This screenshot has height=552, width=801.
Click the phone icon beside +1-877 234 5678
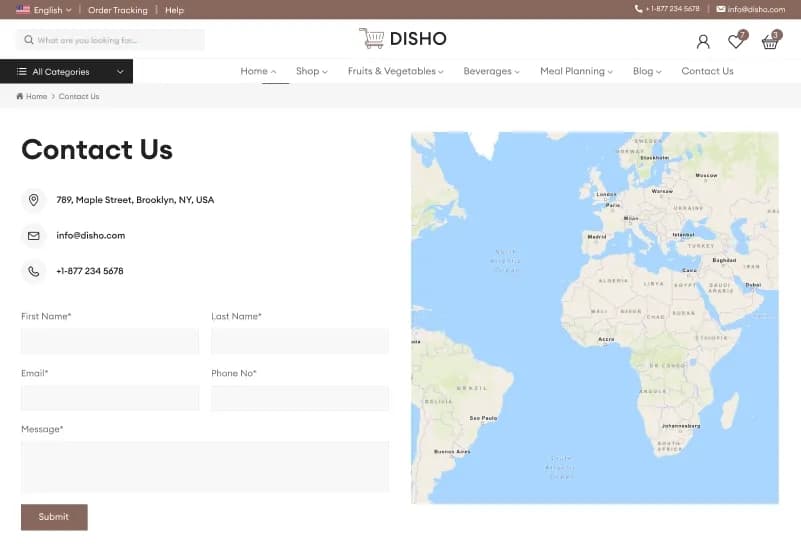tap(34, 271)
